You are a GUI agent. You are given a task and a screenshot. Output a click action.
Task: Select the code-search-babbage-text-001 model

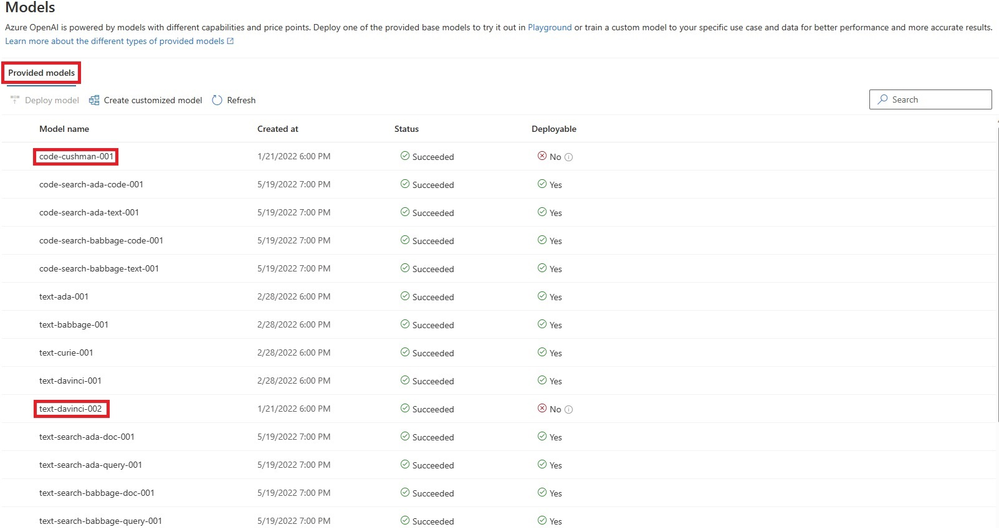click(99, 268)
